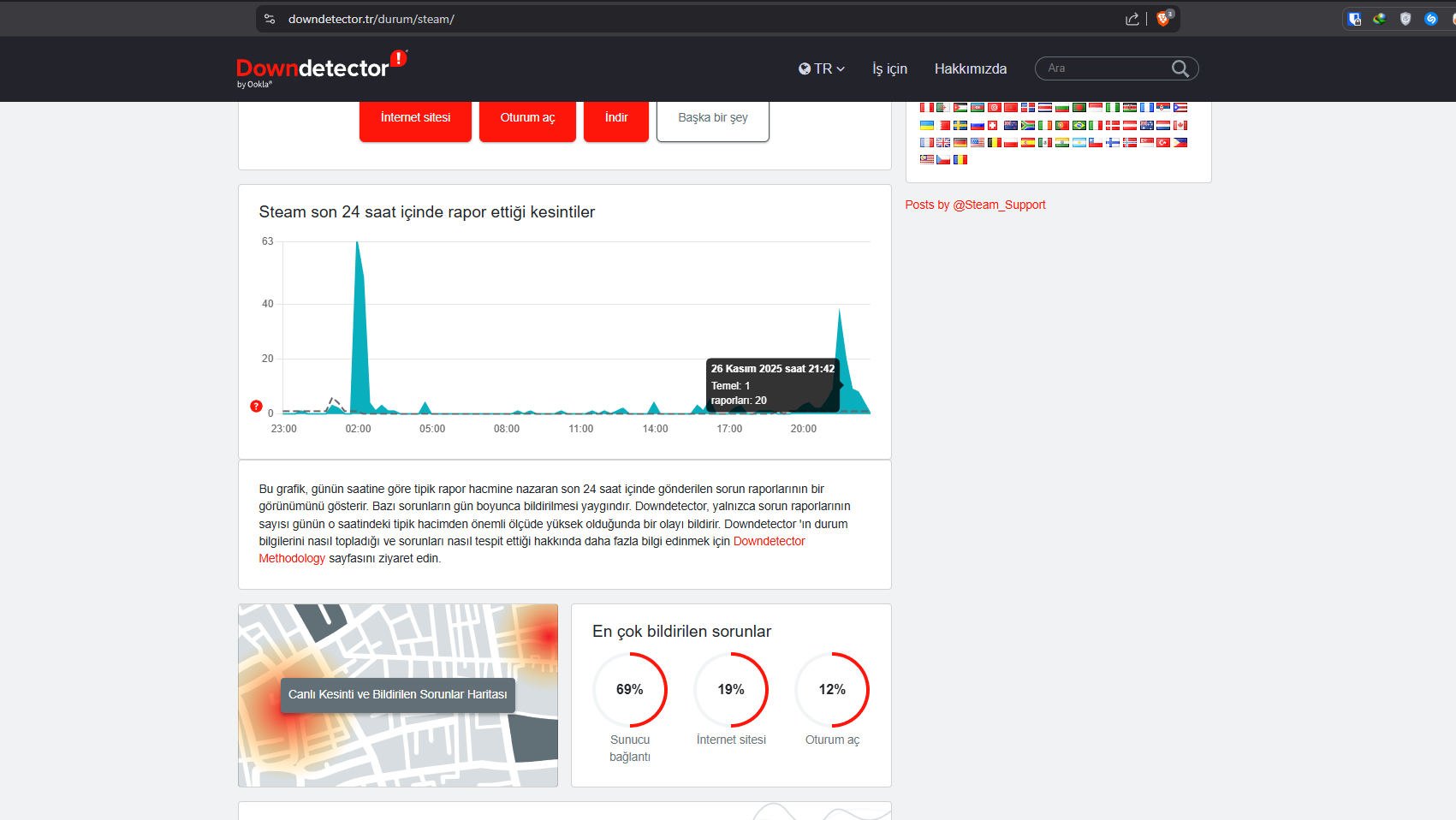Click the gray shield extension icon
This screenshot has width=1456, height=820.
[x=1405, y=19]
